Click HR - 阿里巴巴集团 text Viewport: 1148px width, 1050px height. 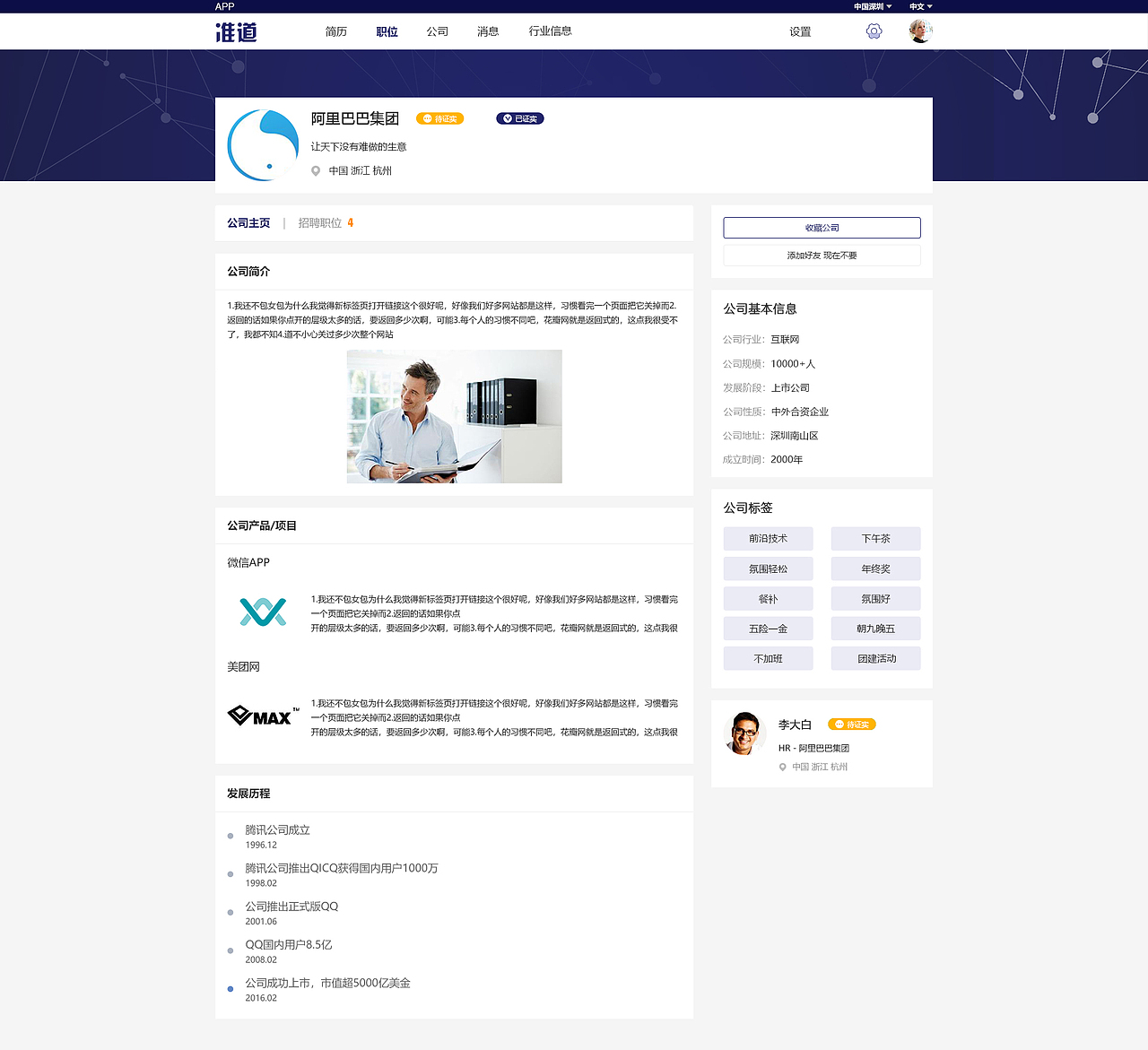(813, 748)
